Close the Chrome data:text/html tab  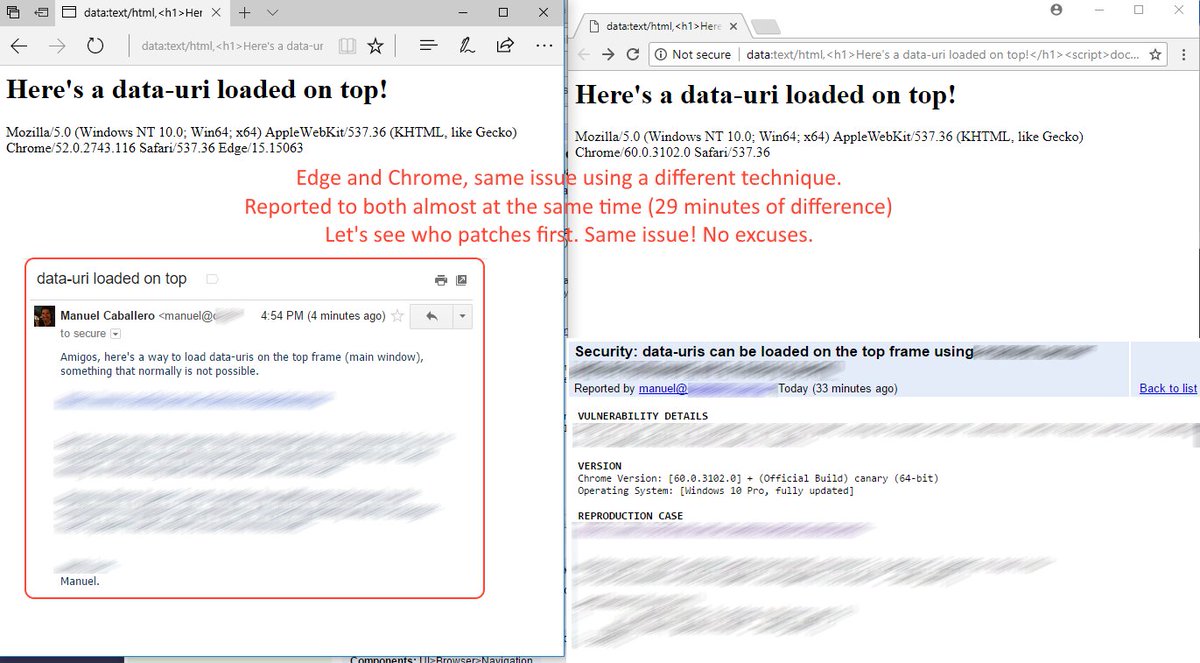click(734, 26)
